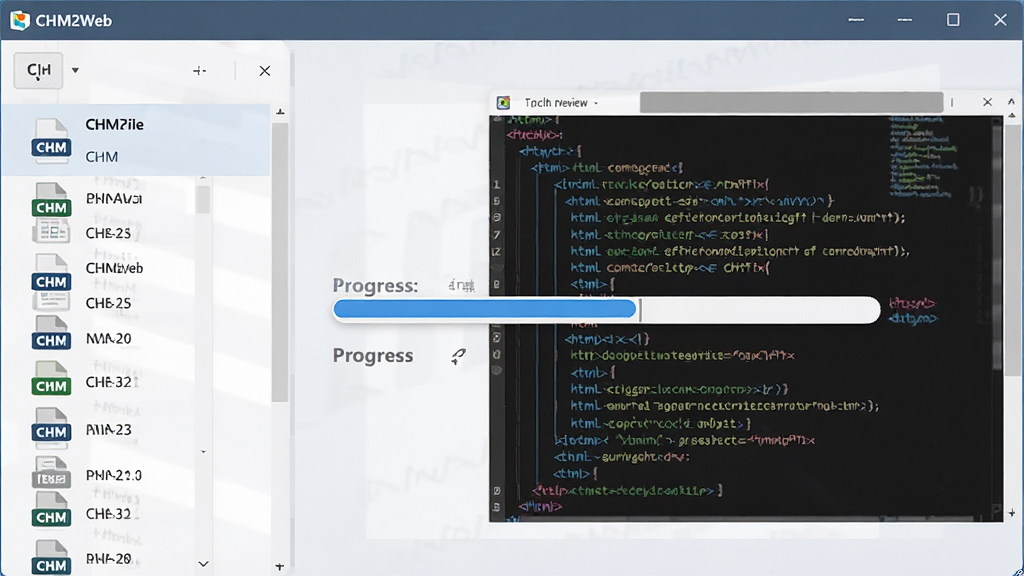Image resolution: width=1024 pixels, height=576 pixels.
Task: Expand the chevron at the bottom of the file list
Action: pos(203,564)
